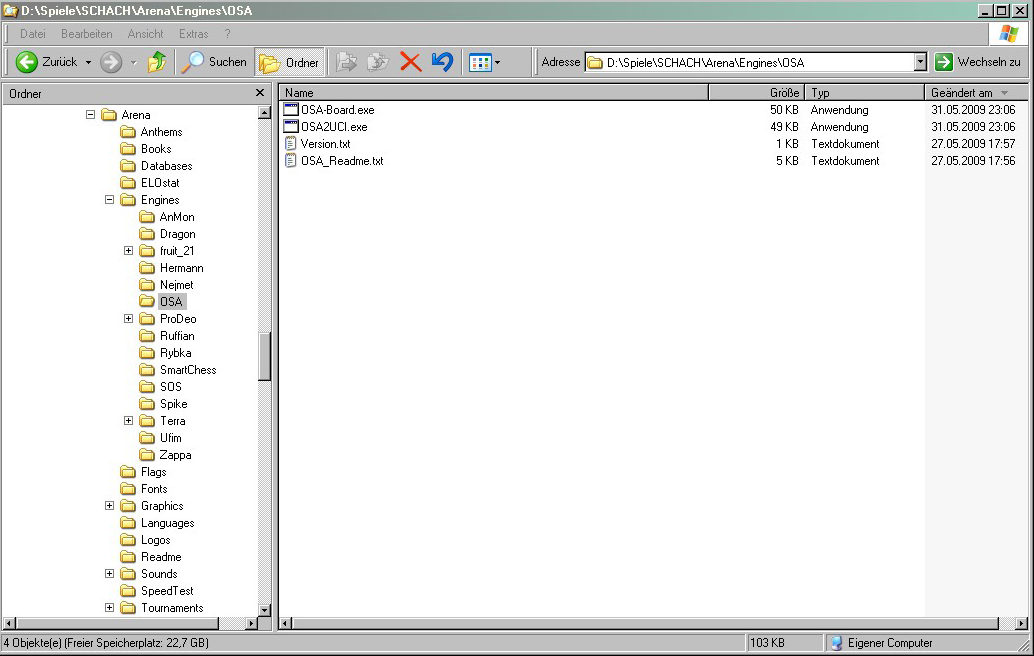Select the ELOstat folder in tree

pos(160,183)
